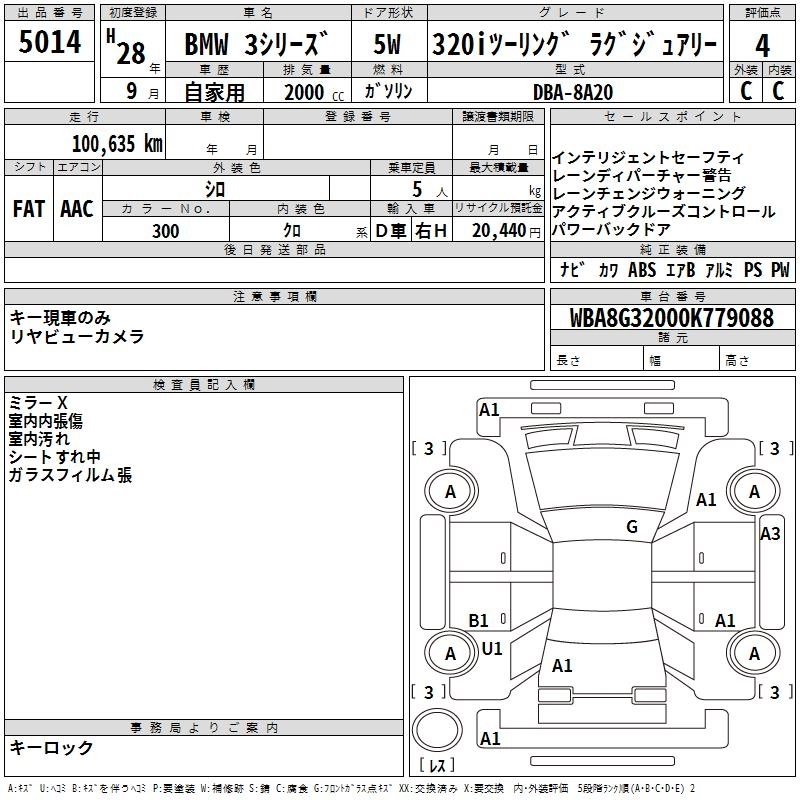Select the ABS equipment item
800x800 pixels.
642,270
